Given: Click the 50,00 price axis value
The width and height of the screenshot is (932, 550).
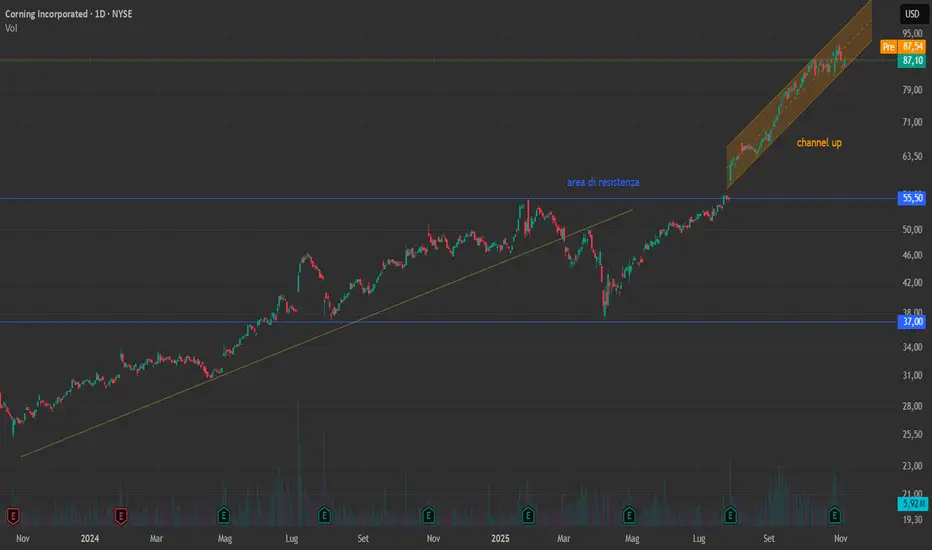Looking at the screenshot, I should [912, 230].
